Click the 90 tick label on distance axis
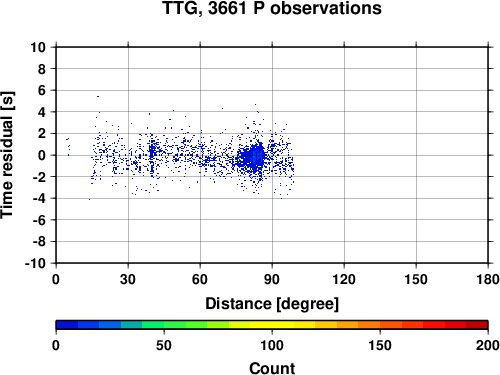 [272, 279]
